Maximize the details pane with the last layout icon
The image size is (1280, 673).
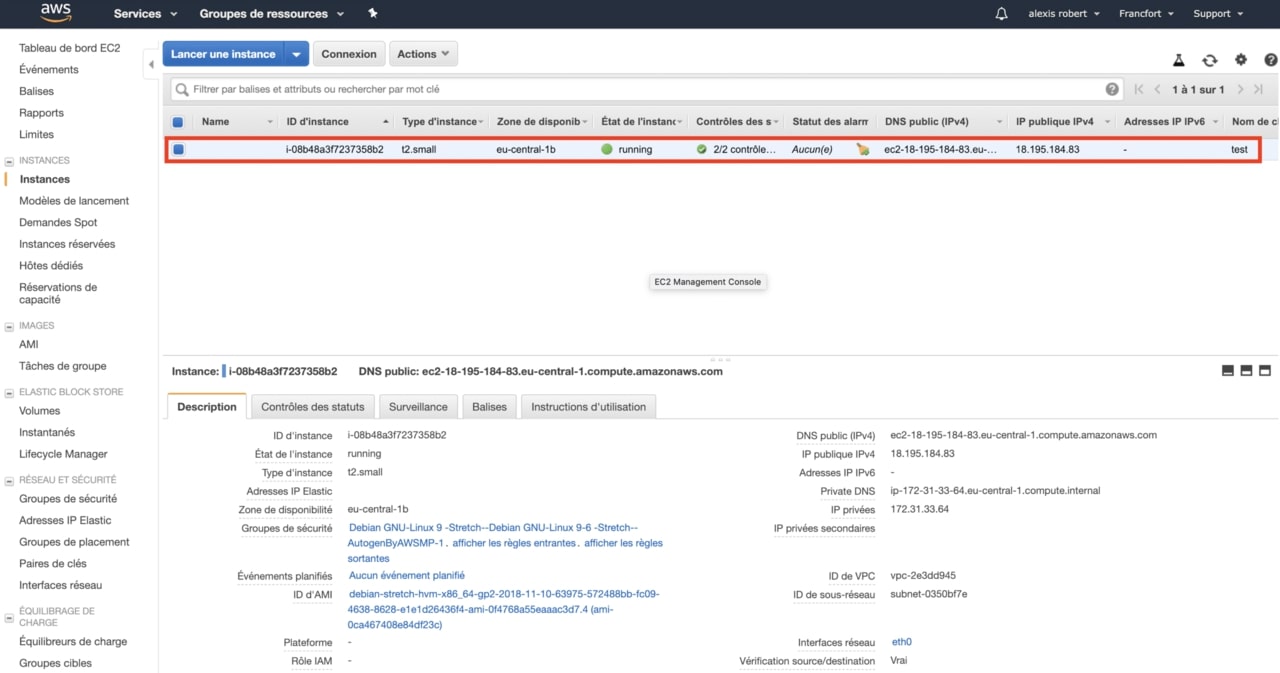point(1264,370)
